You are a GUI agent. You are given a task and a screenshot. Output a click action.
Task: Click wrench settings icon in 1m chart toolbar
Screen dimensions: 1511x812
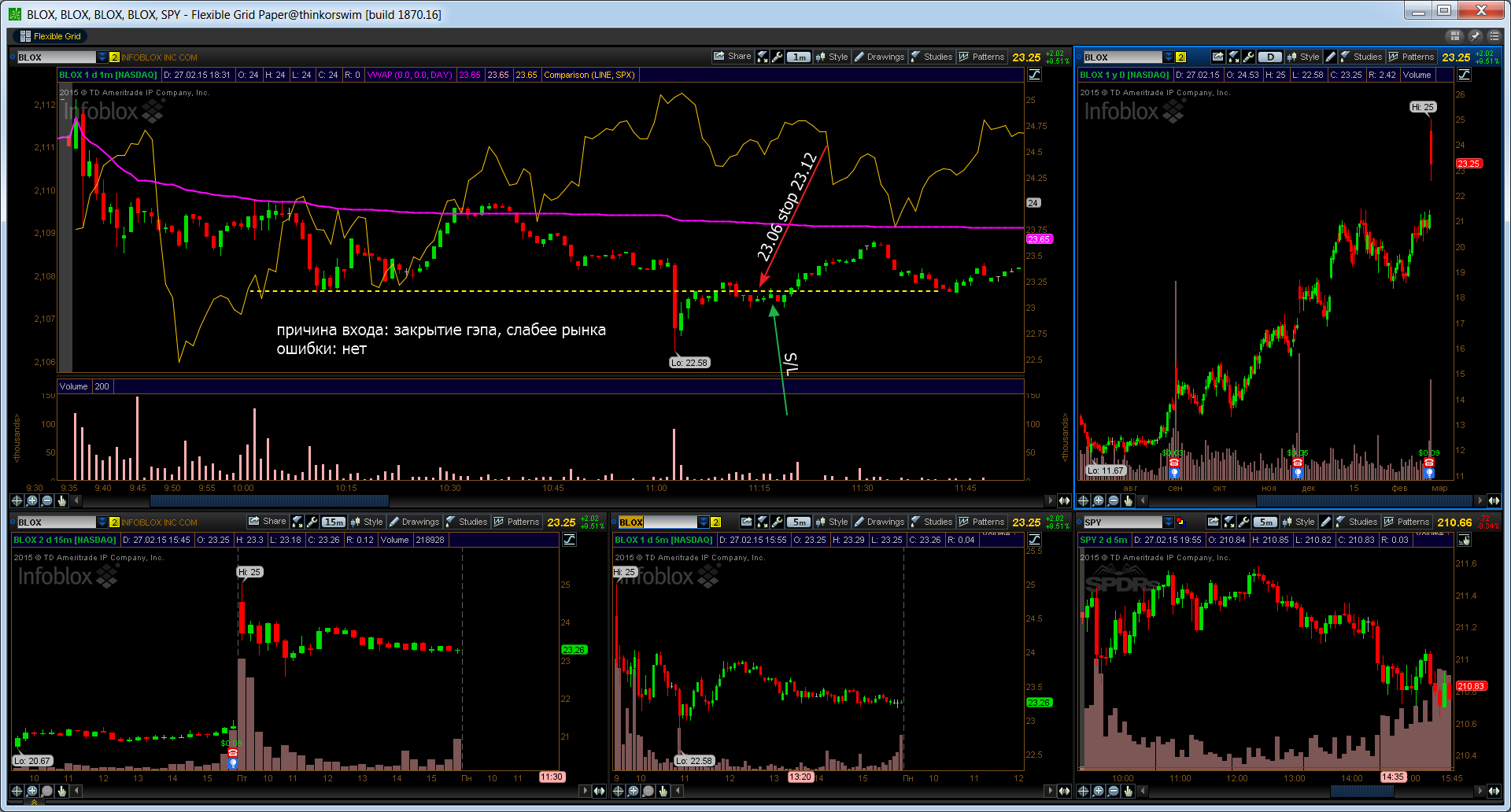(x=777, y=57)
